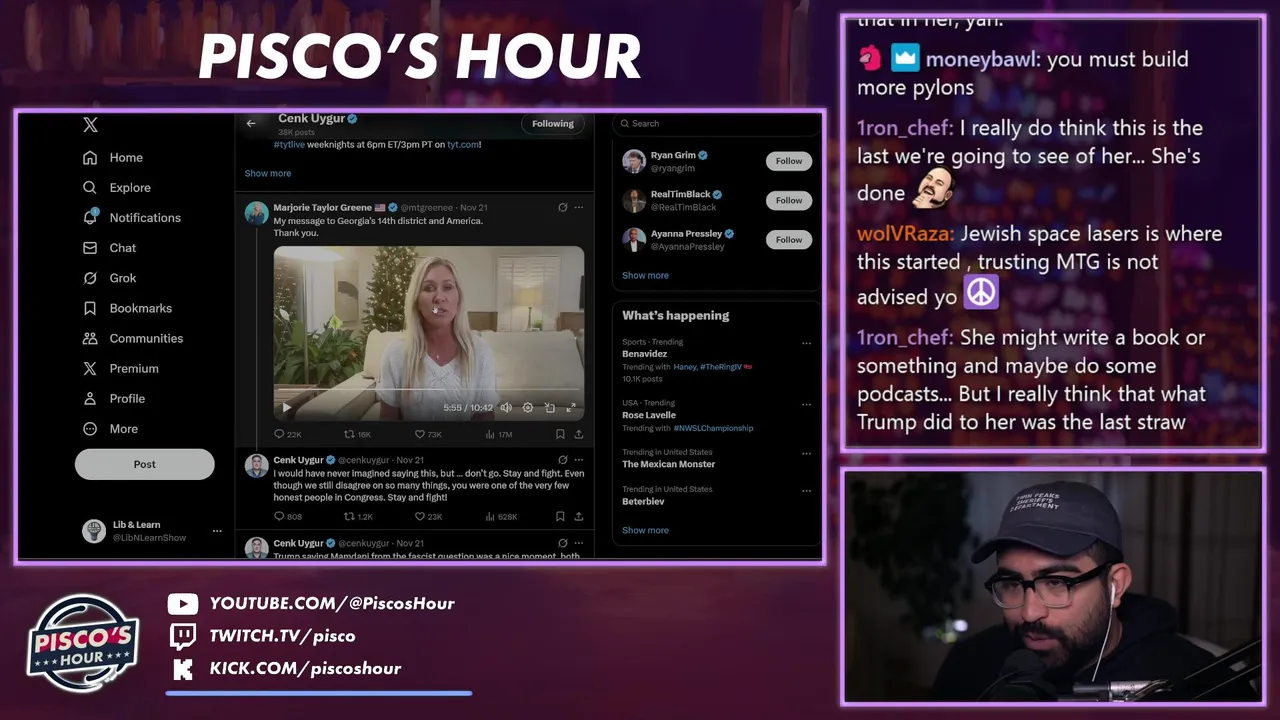Open Notifications in the sidebar
This screenshot has height=720, width=1280.
pyautogui.click(x=132, y=217)
